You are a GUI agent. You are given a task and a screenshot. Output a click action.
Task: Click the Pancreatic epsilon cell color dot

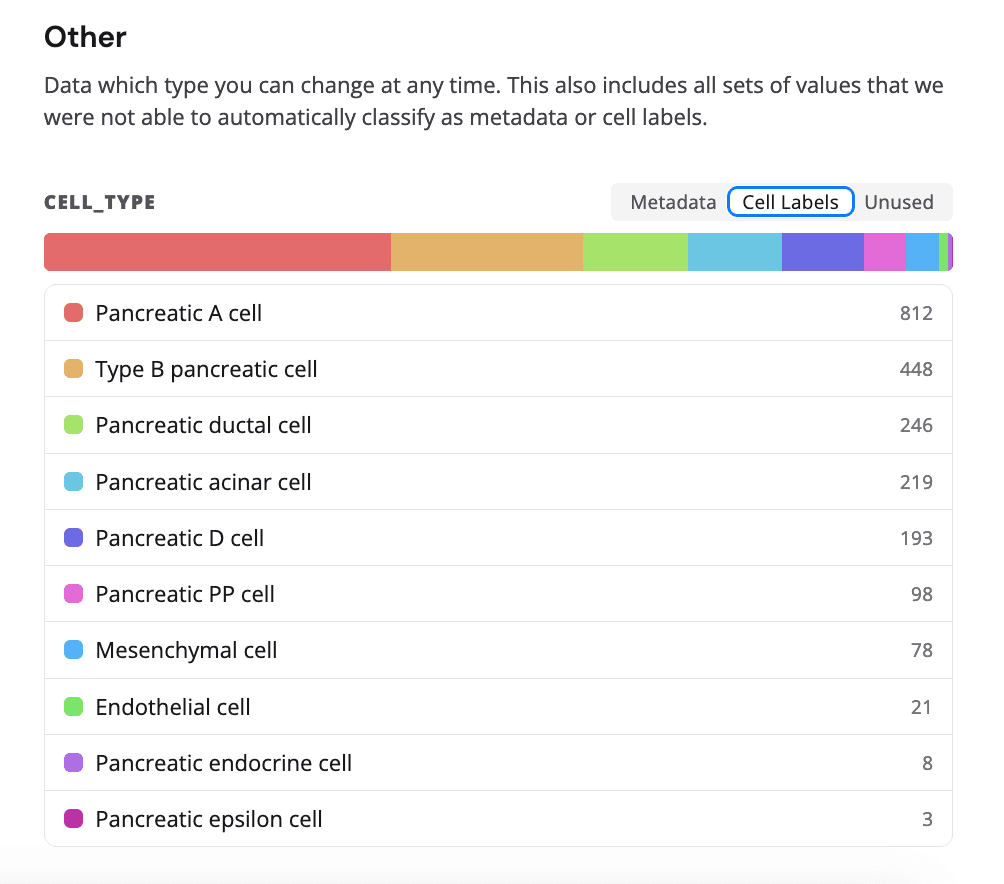(x=73, y=819)
